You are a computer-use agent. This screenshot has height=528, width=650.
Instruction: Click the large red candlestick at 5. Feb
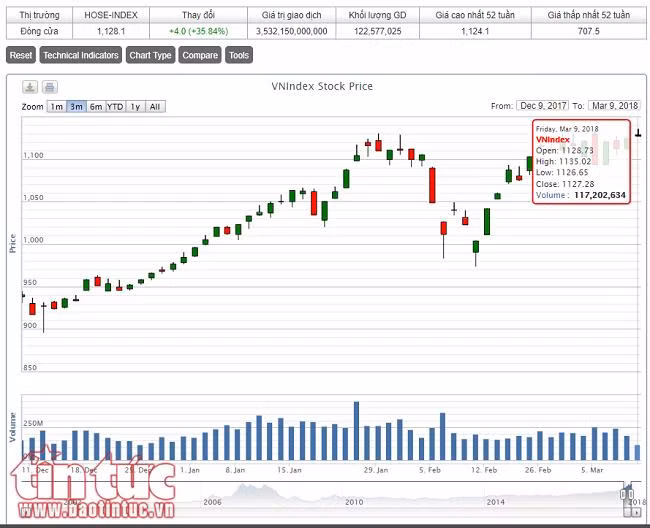[x=432, y=185]
